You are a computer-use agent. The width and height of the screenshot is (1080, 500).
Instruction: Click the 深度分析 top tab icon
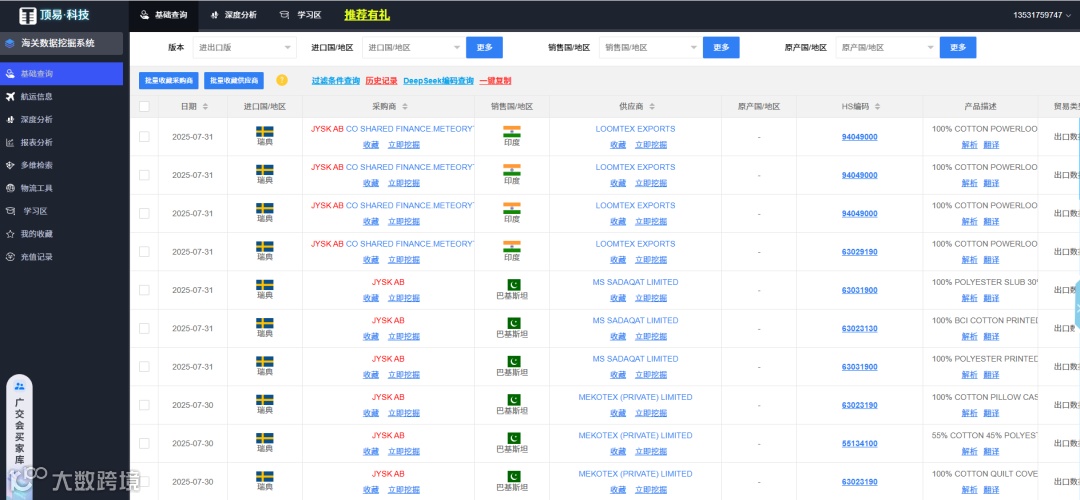tap(215, 14)
